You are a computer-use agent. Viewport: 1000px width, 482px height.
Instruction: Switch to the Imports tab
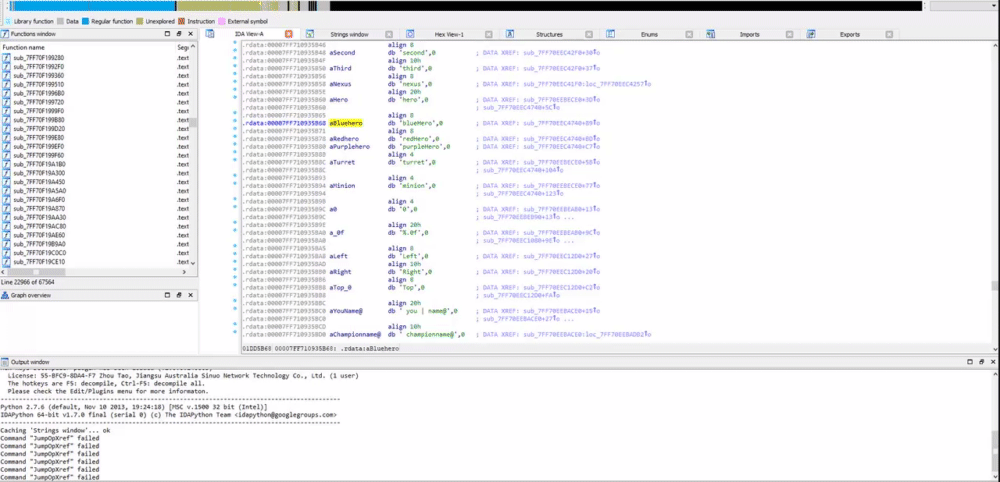tap(749, 34)
